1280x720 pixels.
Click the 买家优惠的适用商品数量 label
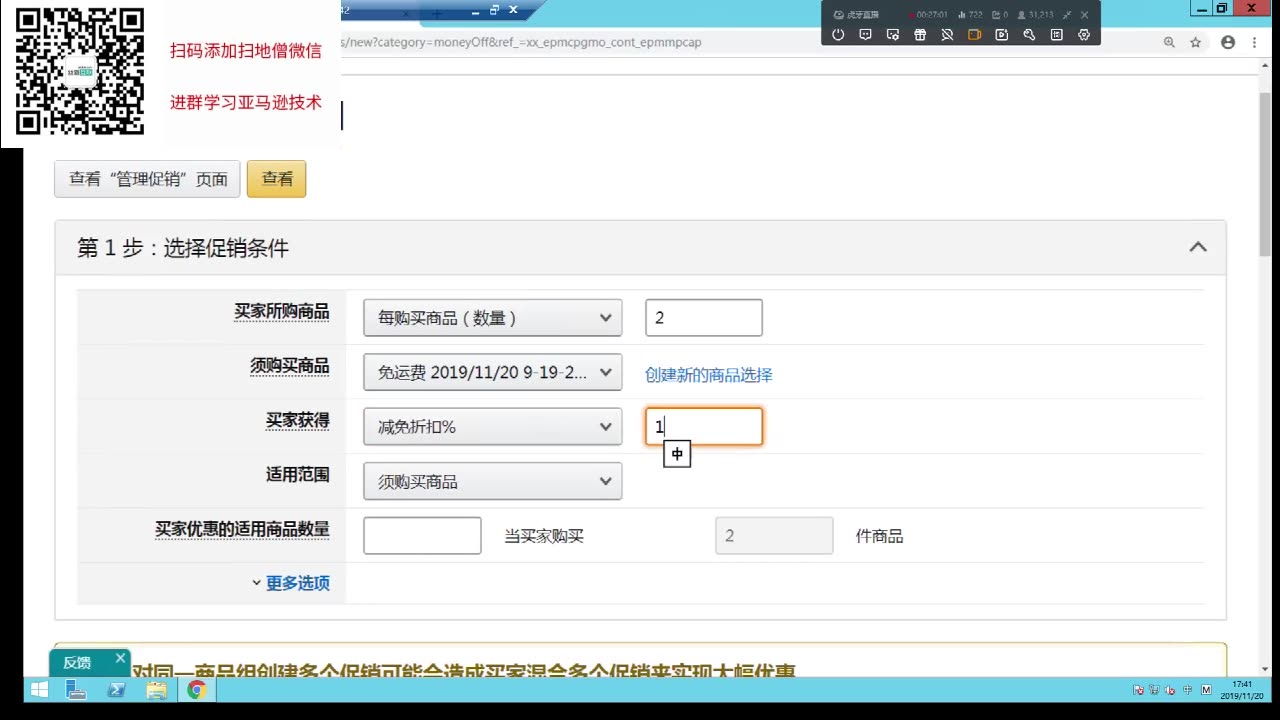(x=242, y=529)
